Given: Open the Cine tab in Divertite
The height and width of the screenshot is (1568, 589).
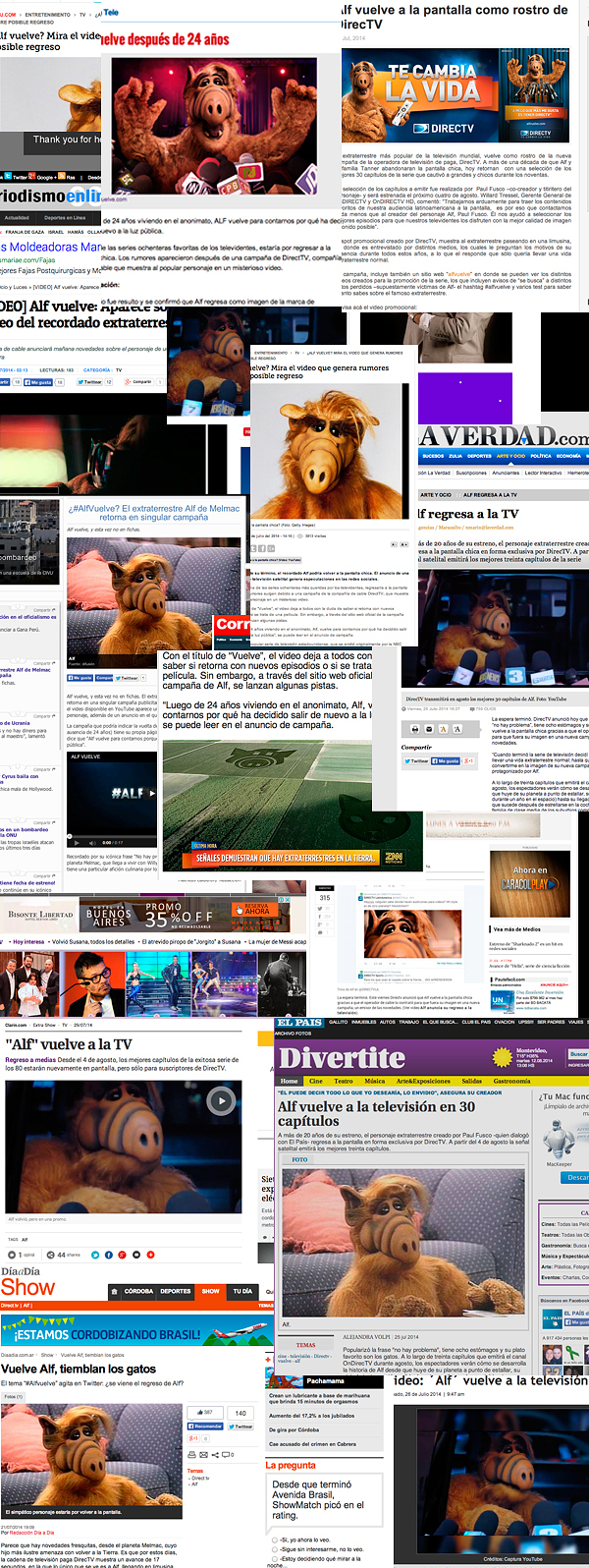Looking at the screenshot, I should (x=316, y=1081).
